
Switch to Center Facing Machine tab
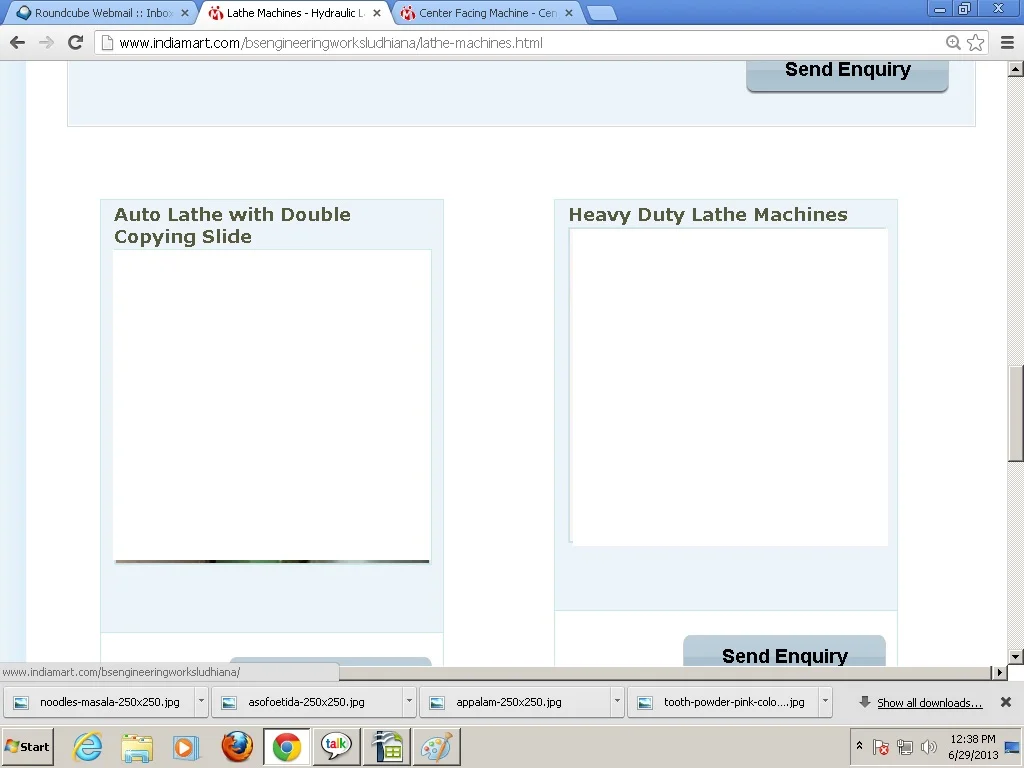[x=487, y=13]
